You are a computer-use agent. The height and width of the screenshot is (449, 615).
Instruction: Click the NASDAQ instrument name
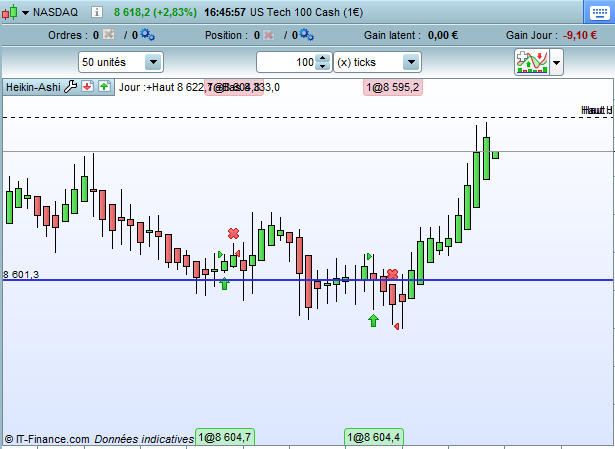pyautogui.click(x=55, y=12)
